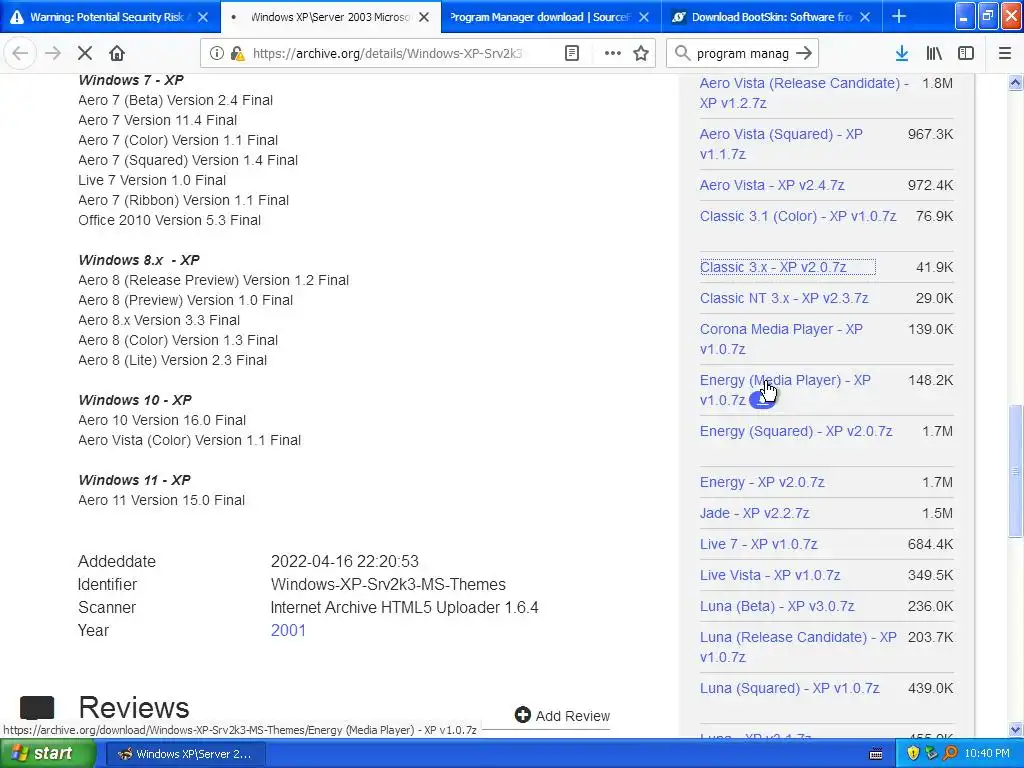Click the Aero 10 Version 16.0 Final text
Image resolution: width=1024 pixels, height=768 pixels.
tap(162, 420)
